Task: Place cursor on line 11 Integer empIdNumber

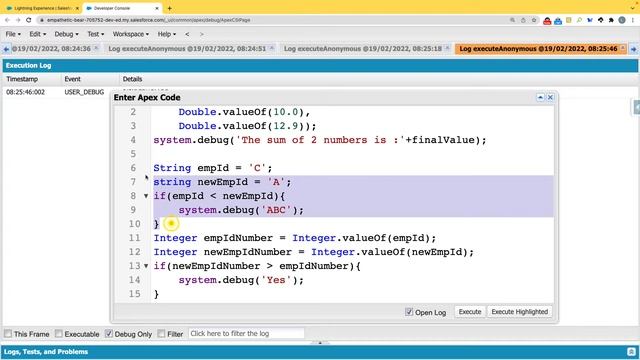Action: pos(294,238)
